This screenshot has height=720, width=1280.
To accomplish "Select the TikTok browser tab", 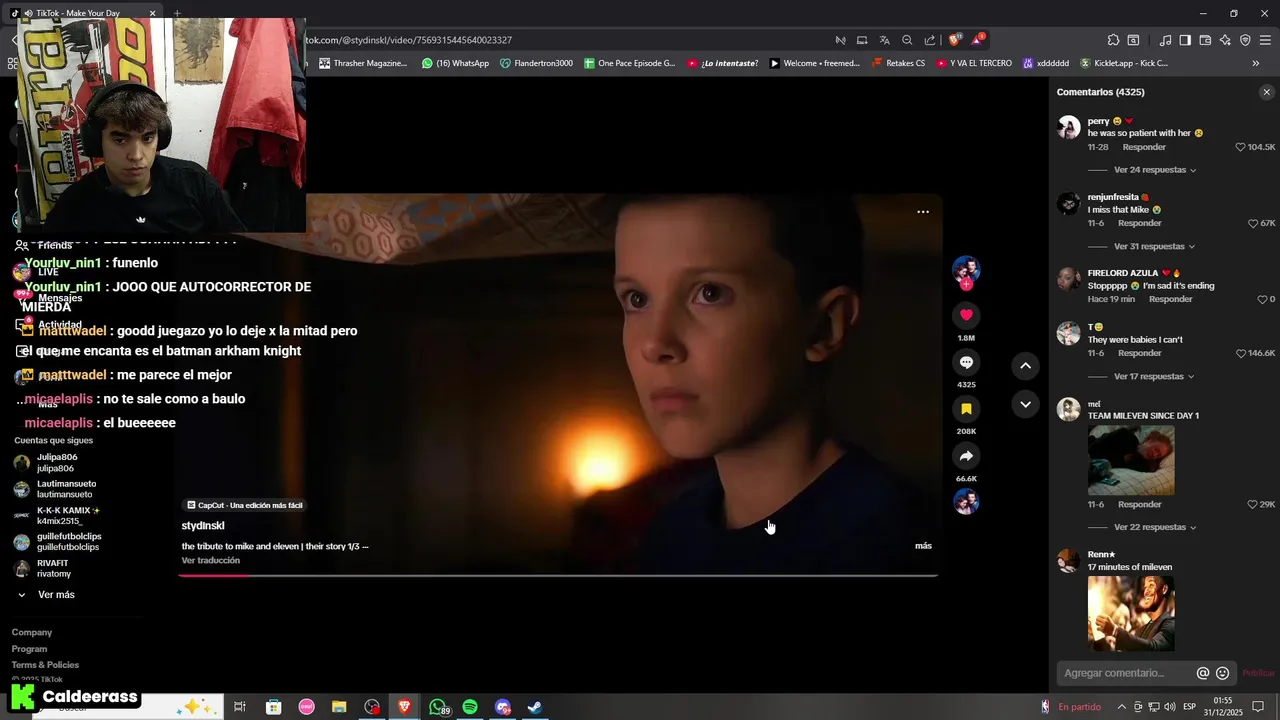I will [x=82, y=13].
